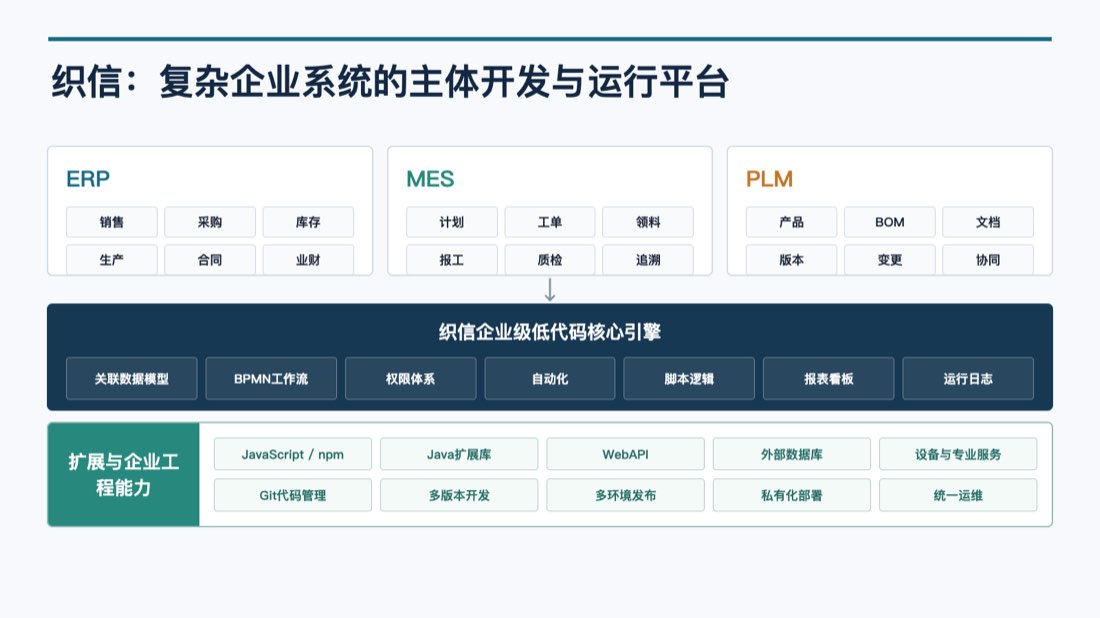Click the 外部数据库 box
Viewport: 1100px width, 618px height.
click(x=791, y=455)
